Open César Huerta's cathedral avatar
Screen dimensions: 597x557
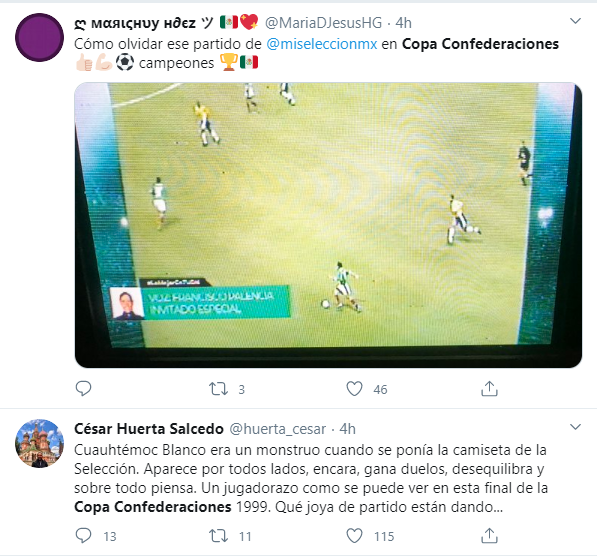coord(39,444)
